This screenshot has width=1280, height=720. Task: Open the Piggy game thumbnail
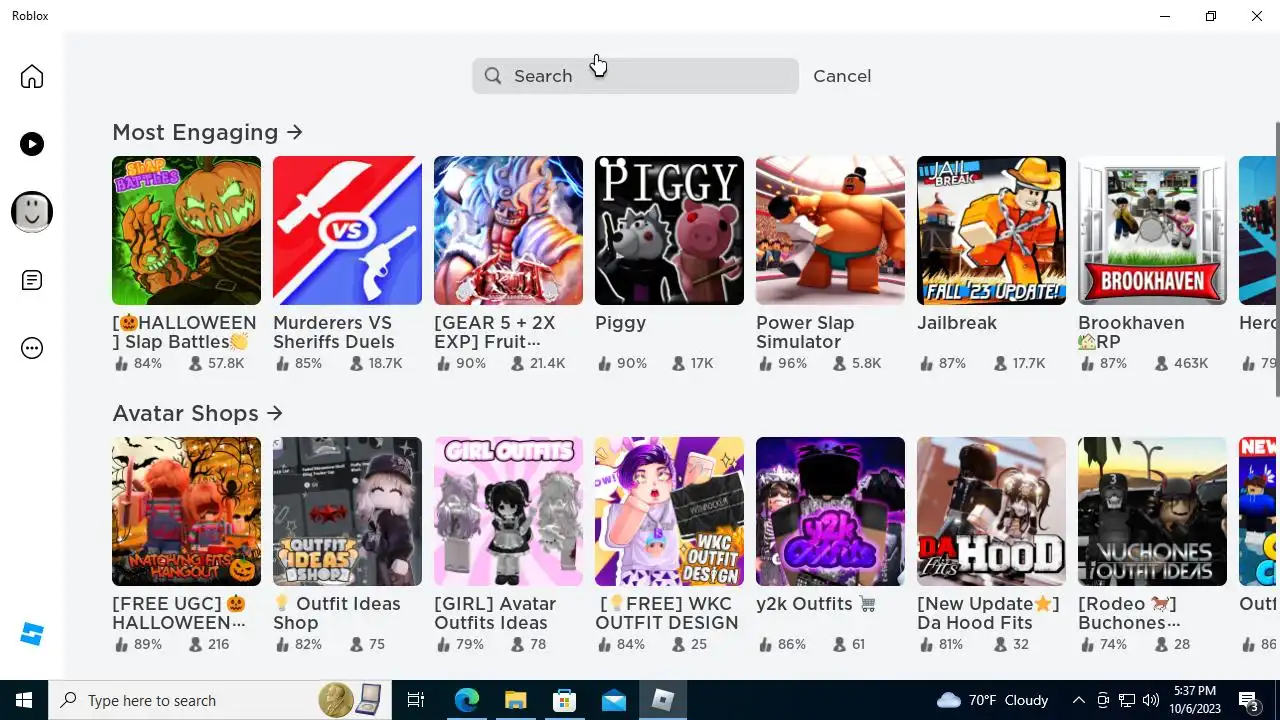click(x=669, y=230)
